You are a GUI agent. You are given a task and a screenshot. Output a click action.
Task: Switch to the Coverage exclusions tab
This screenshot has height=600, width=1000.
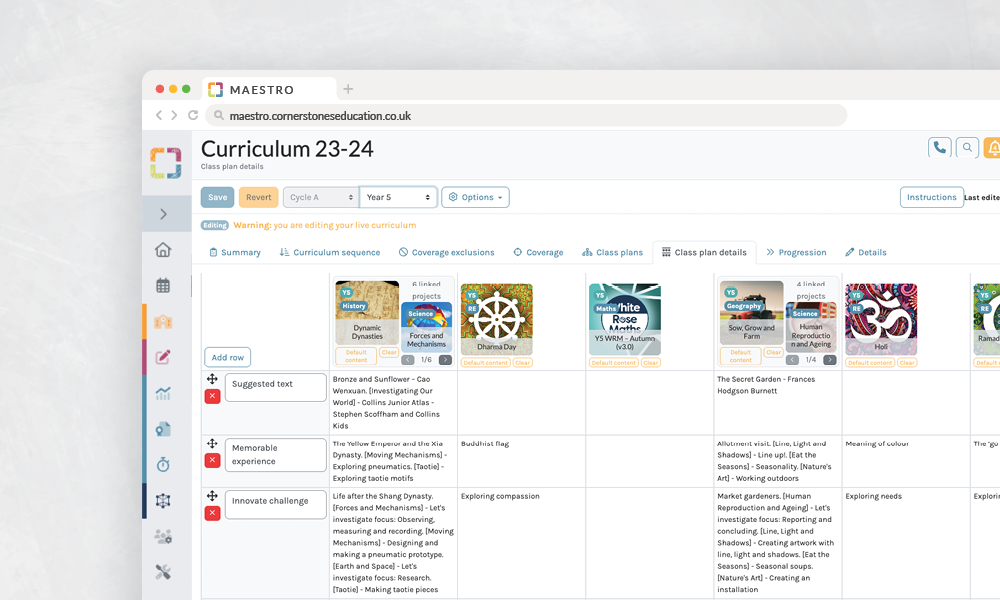point(445,253)
